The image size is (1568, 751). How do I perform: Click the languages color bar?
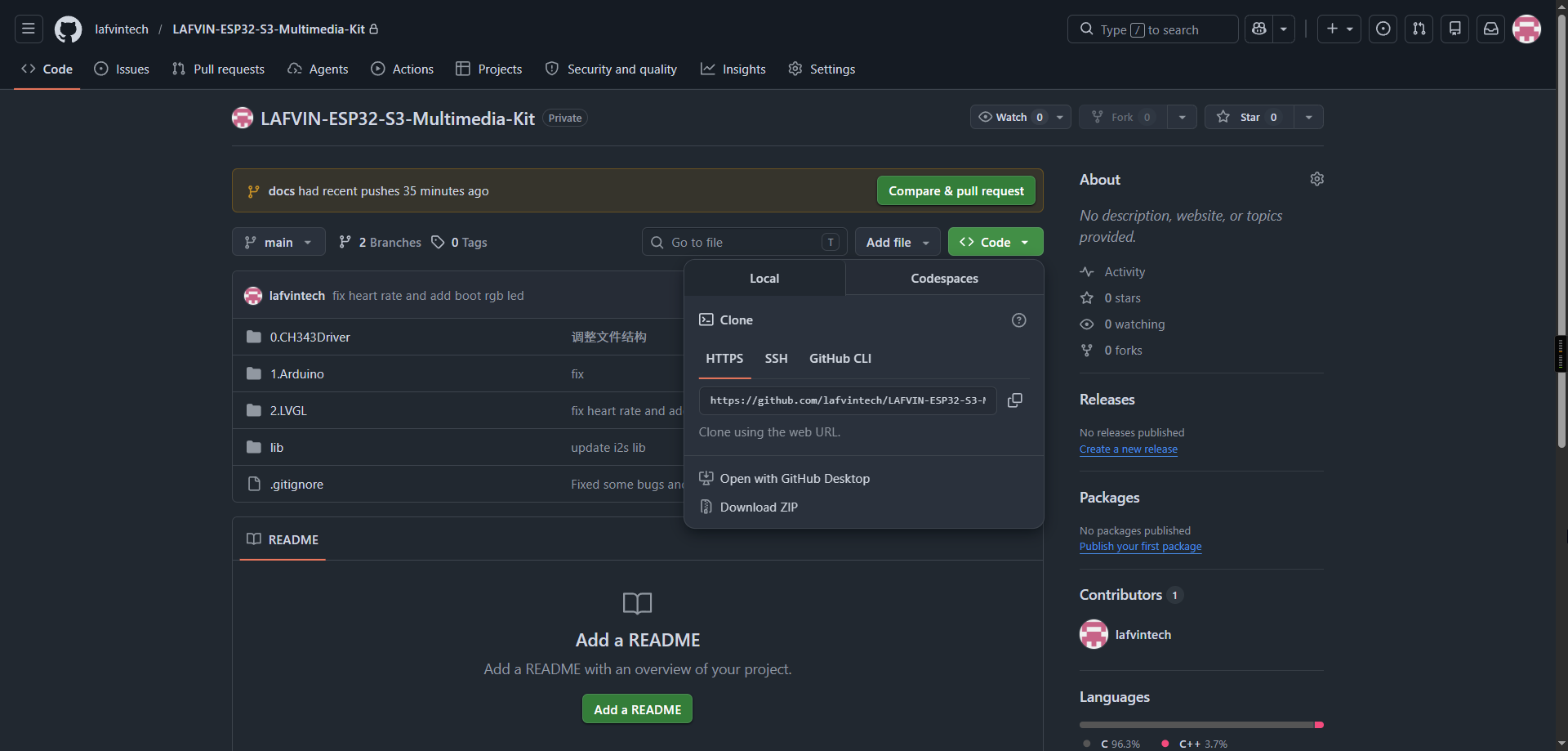(x=1201, y=725)
